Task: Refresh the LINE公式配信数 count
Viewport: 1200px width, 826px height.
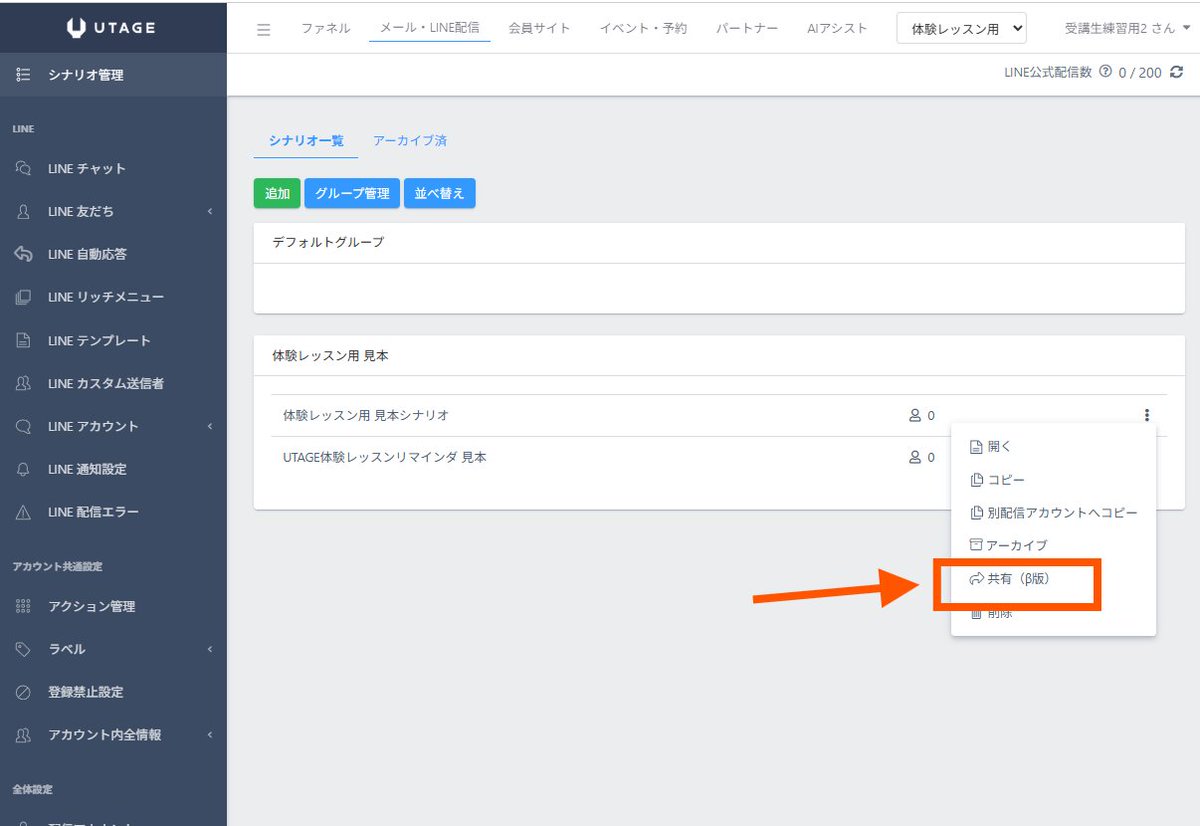Action: coord(1177,72)
